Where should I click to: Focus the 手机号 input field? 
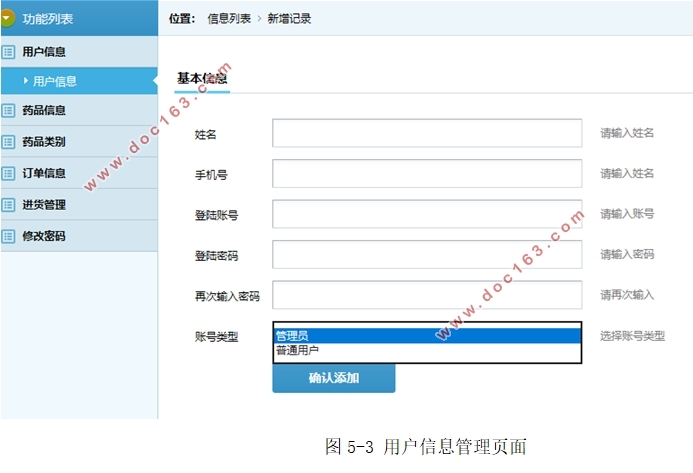[x=427, y=173]
